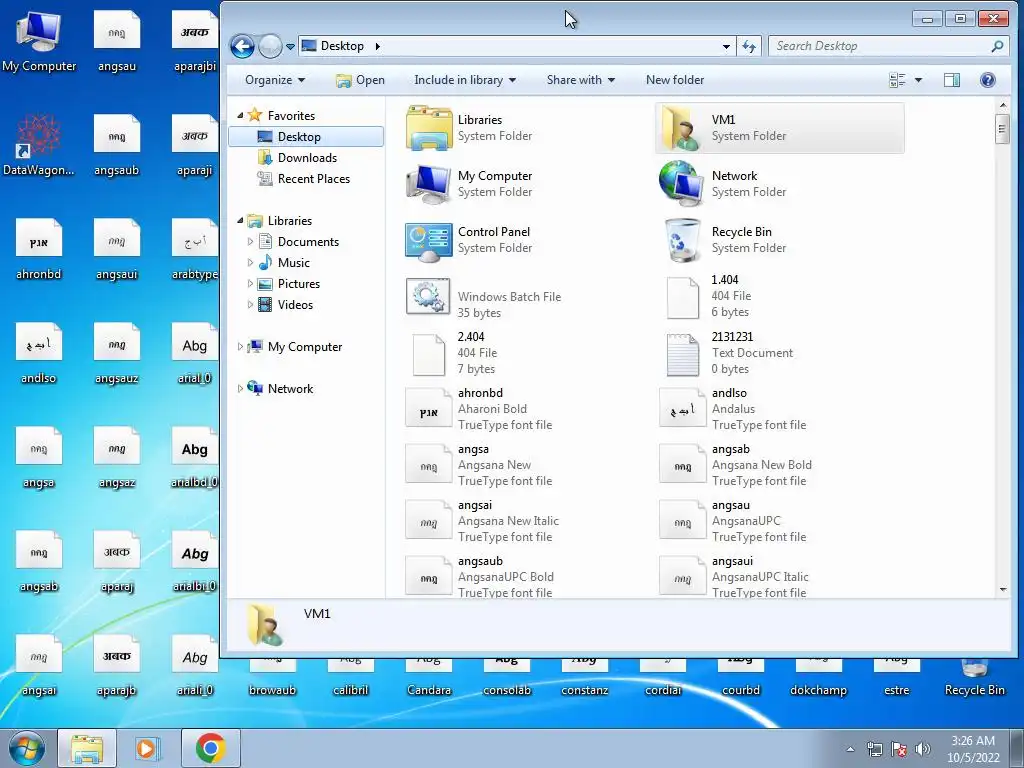
Task: Select the Windows Batch File gear icon
Action: 428,296
